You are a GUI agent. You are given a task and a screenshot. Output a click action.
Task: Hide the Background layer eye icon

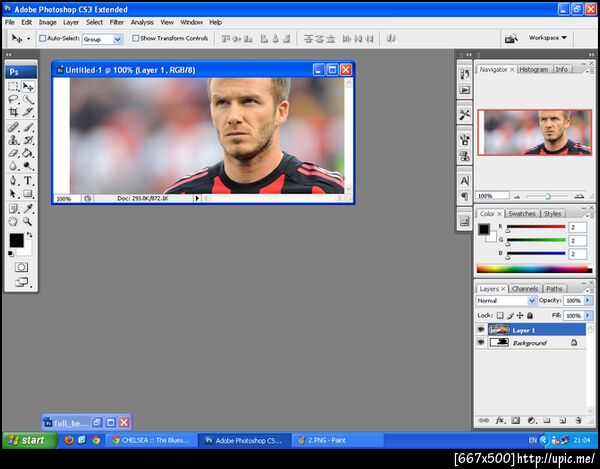pos(481,342)
